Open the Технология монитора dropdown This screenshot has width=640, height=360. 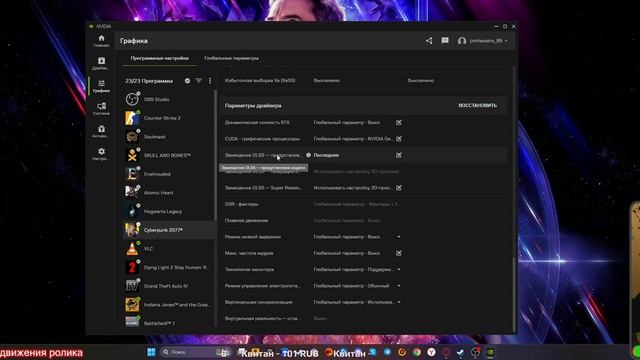click(398, 269)
